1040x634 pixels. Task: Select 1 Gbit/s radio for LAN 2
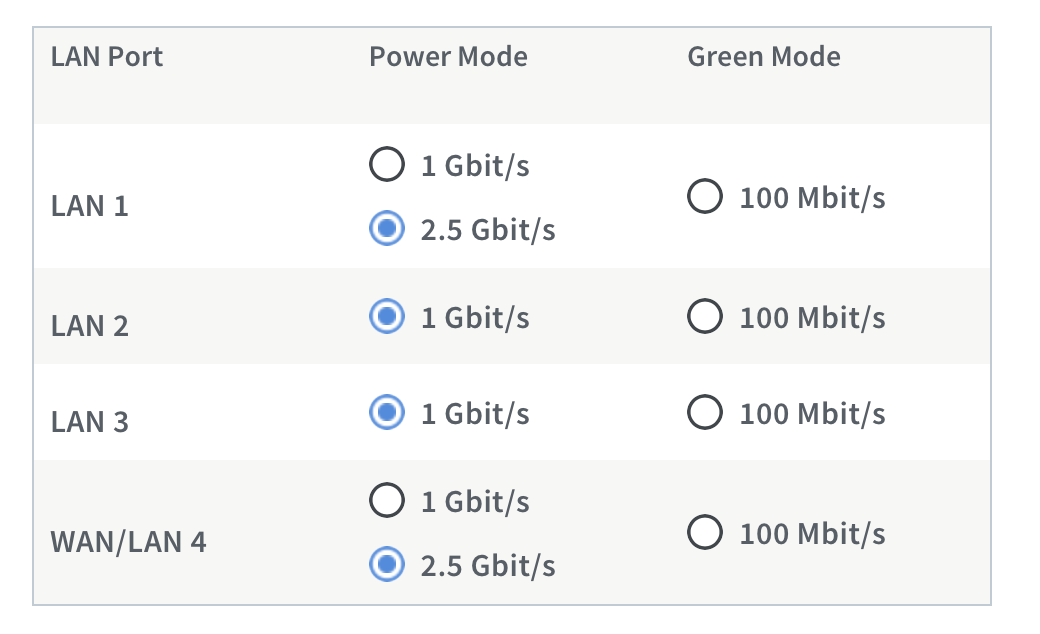click(x=386, y=317)
